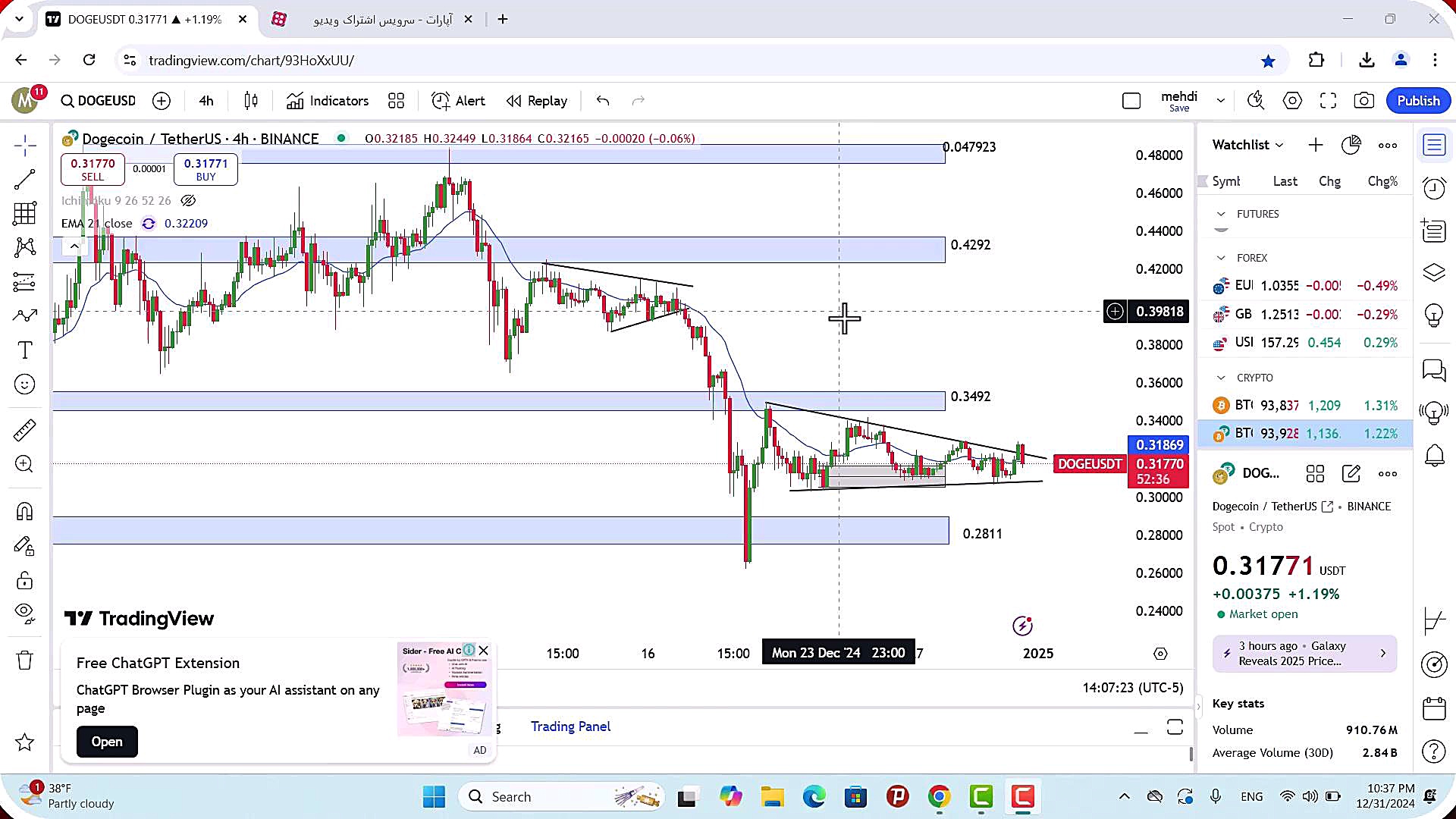Bookmark page star in address bar
Viewport: 1456px width, 819px height.
click(x=1268, y=61)
